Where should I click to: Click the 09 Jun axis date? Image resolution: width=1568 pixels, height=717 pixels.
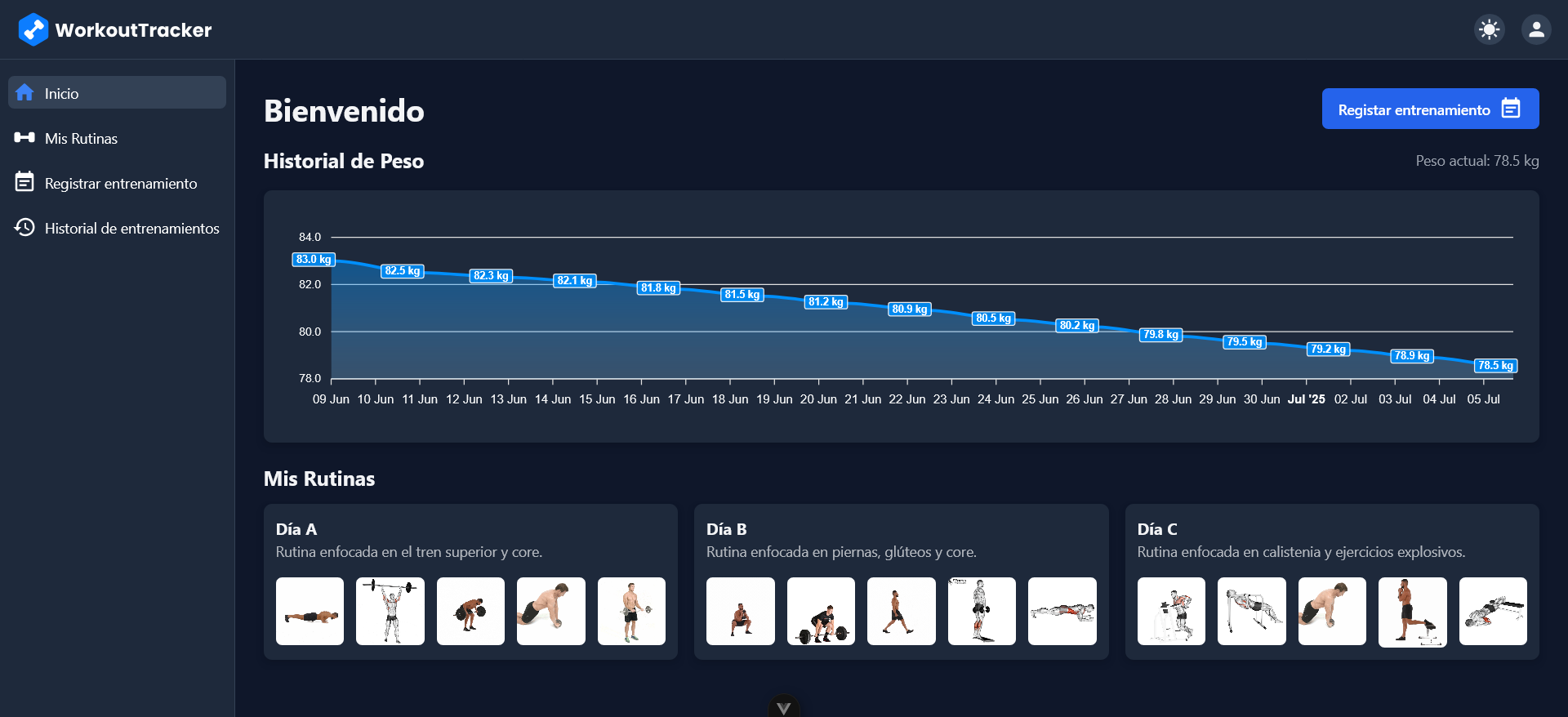pyautogui.click(x=331, y=399)
